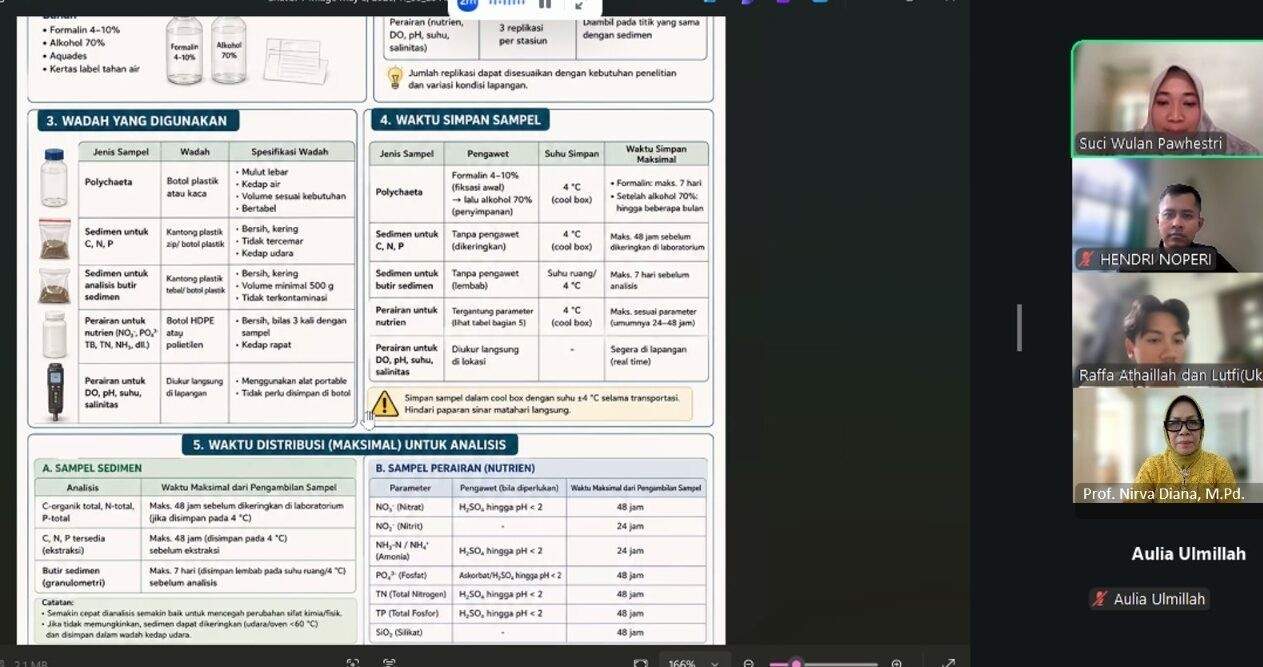Screen dimensions: 1263x667
Task: Click HENDRI NOPERI's muted microphone icon
Action: coord(1087,259)
